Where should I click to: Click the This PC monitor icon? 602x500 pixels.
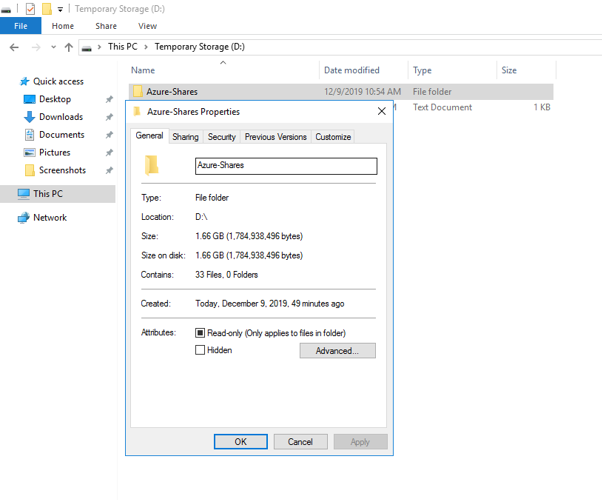(23, 194)
